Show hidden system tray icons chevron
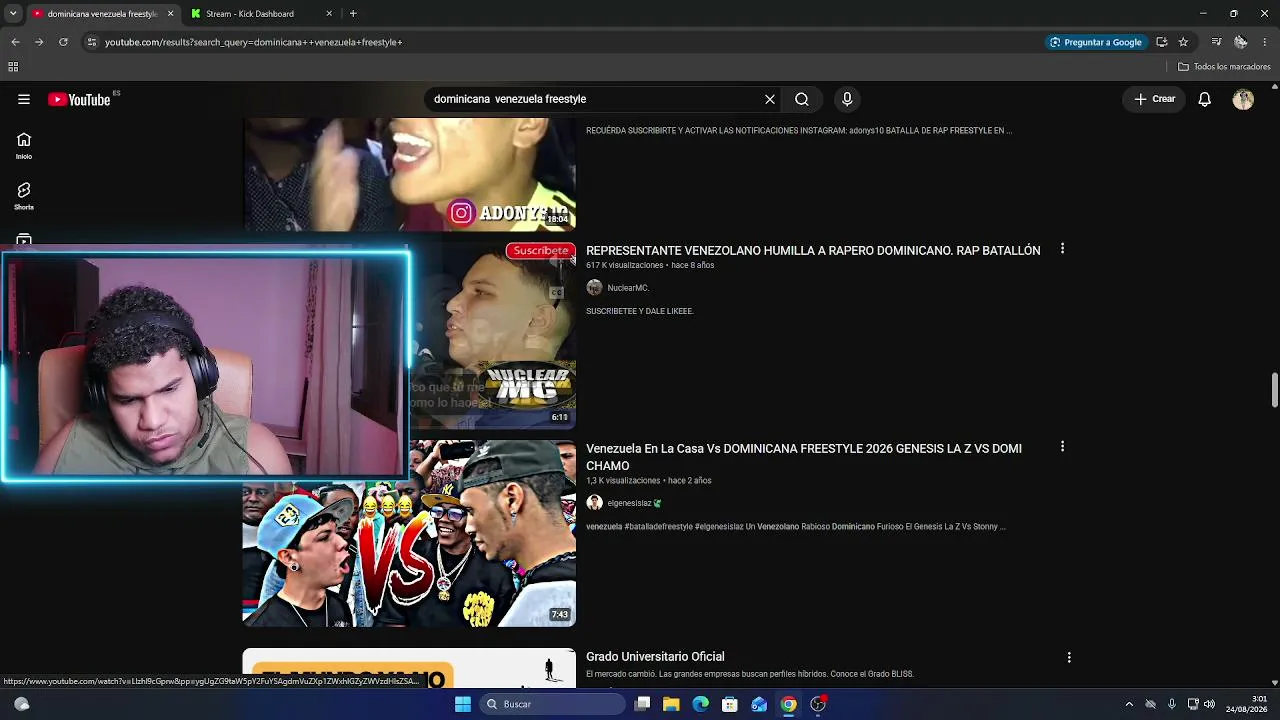 [x=1129, y=704]
